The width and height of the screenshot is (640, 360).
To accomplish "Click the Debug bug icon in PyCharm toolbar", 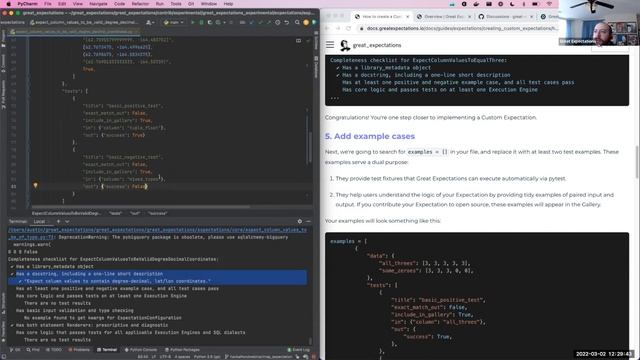I will pyautogui.click(x=201, y=22).
